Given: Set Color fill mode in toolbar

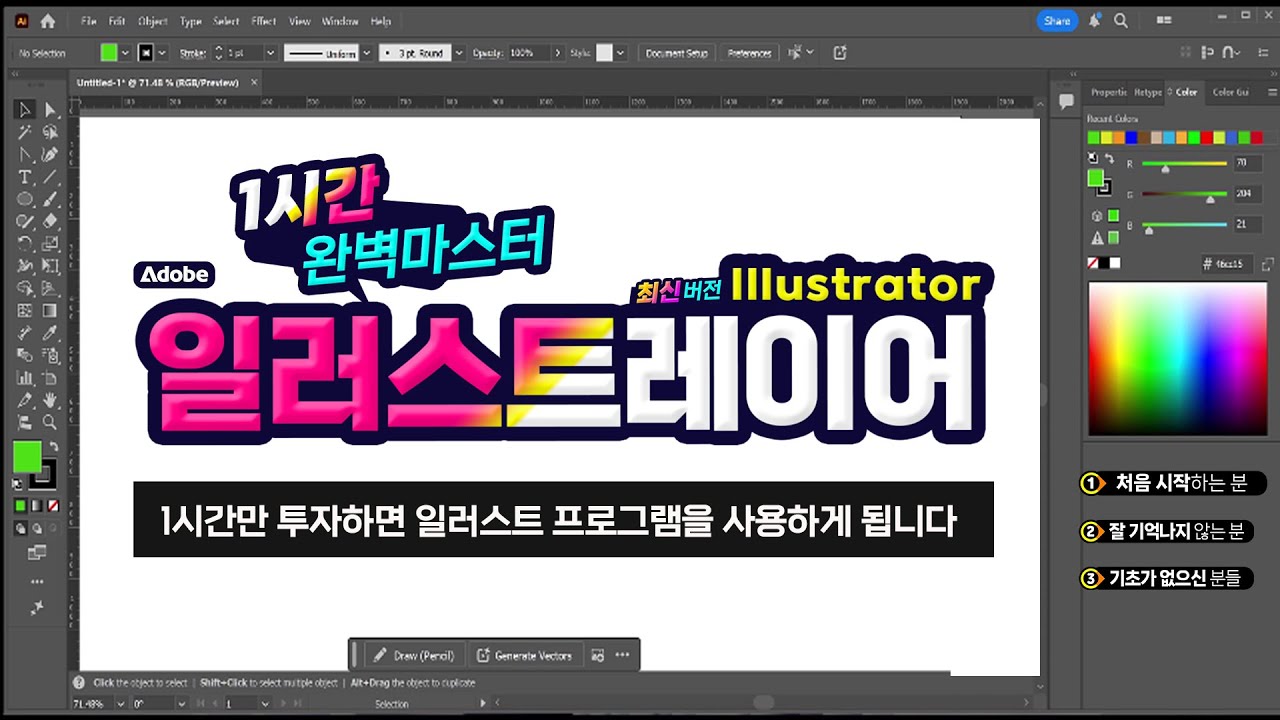Looking at the screenshot, I should pos(21,506).
